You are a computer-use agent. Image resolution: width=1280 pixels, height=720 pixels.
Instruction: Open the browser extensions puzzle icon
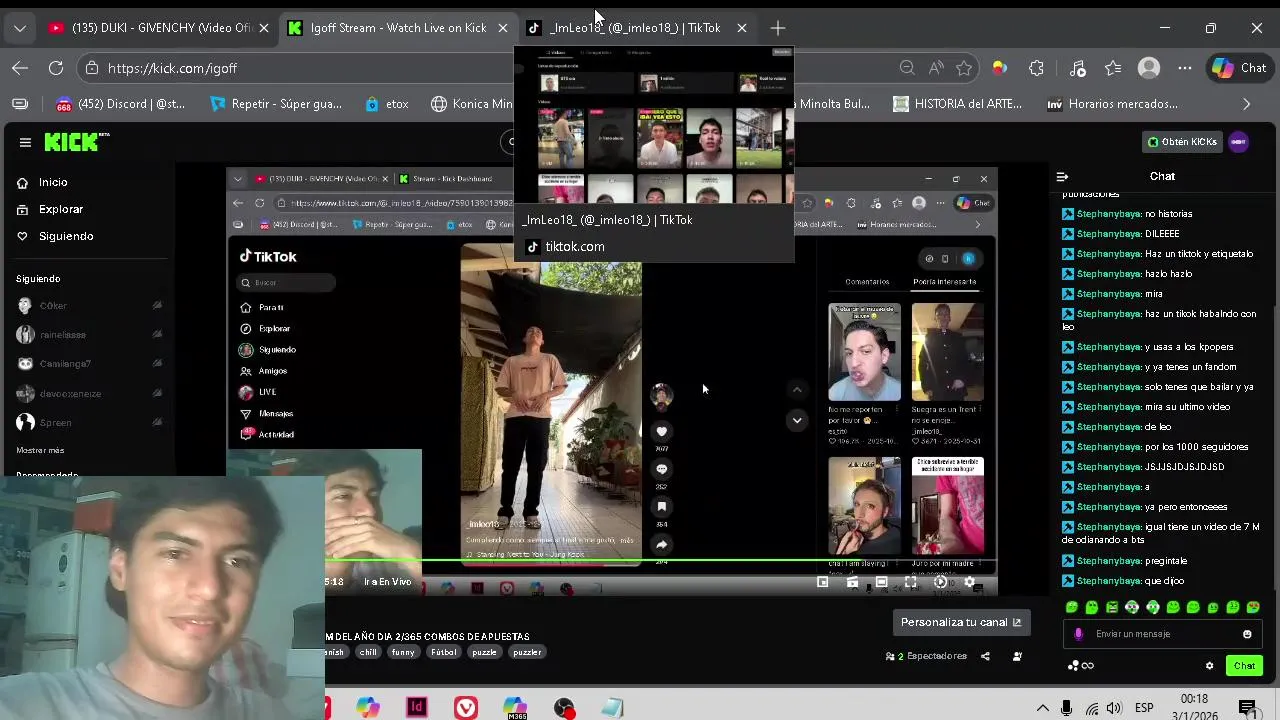click(1036, 68)
